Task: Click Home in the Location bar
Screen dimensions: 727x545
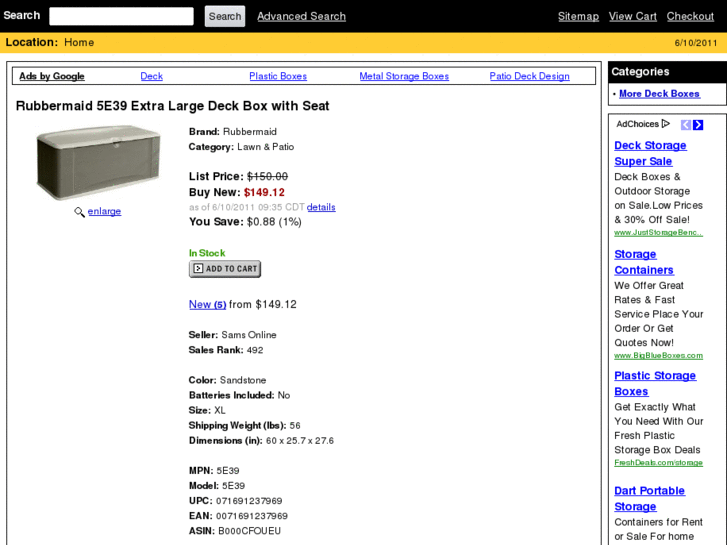Action: coord(79,43)
